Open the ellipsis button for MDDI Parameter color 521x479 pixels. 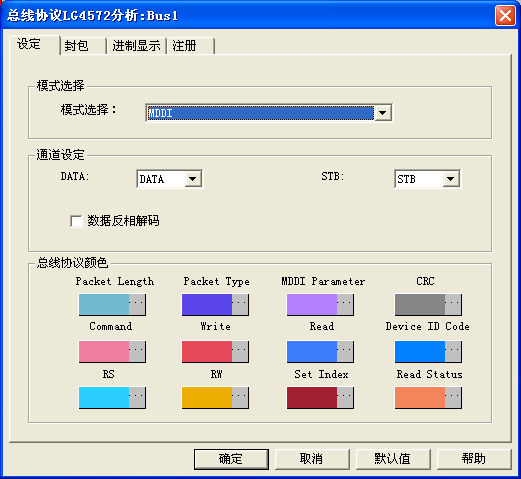click(x=345, y=304)
